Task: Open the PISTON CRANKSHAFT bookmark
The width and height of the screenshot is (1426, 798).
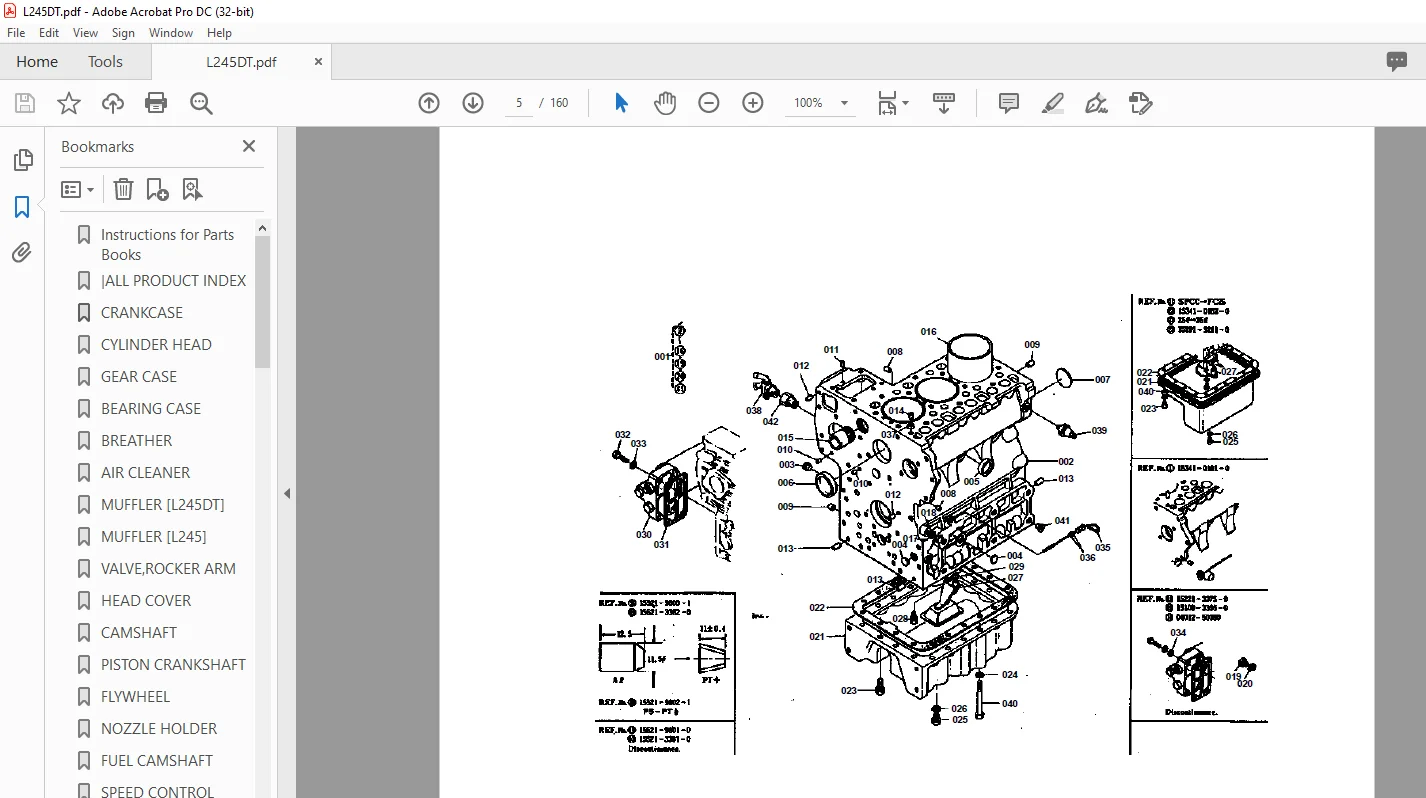Action: coord(173,665)
